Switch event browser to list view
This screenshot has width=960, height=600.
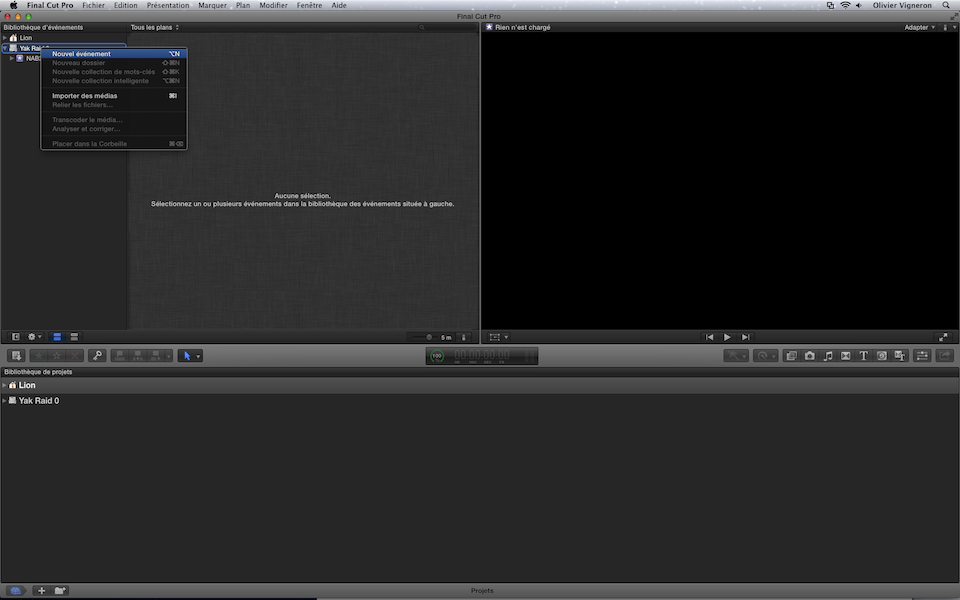point(74,337)
